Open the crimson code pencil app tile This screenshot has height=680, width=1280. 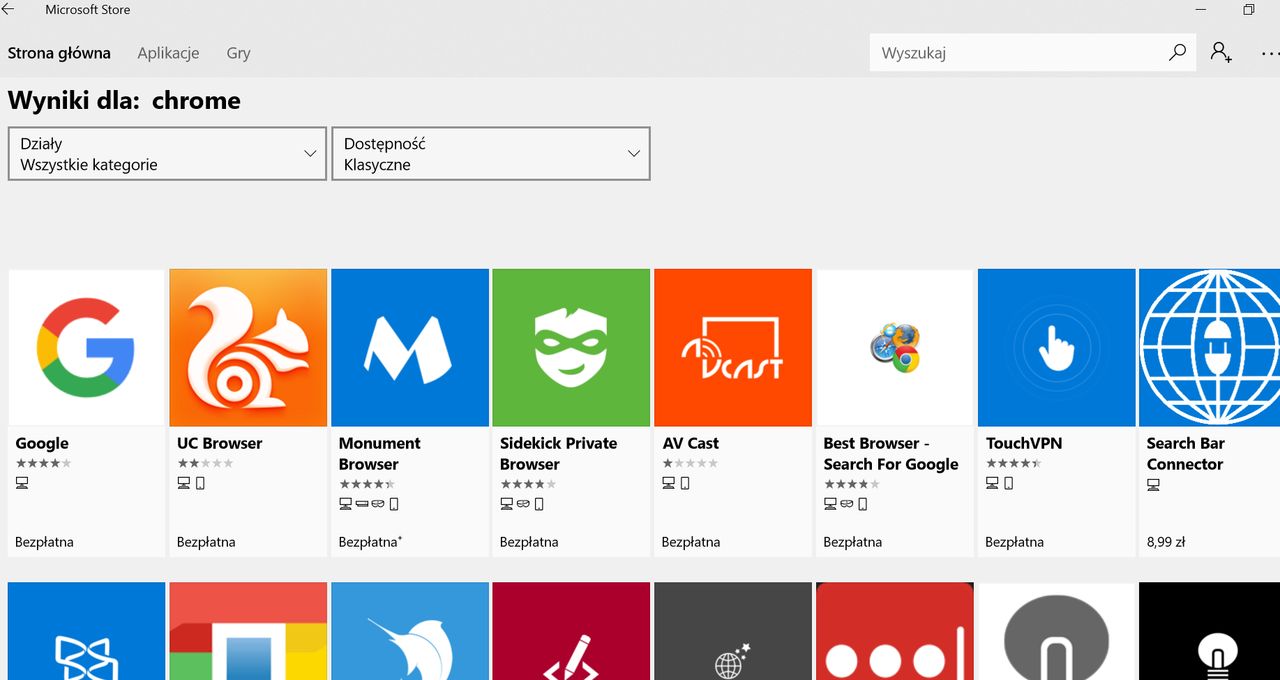pyautogui.click(x=571, y=631)
